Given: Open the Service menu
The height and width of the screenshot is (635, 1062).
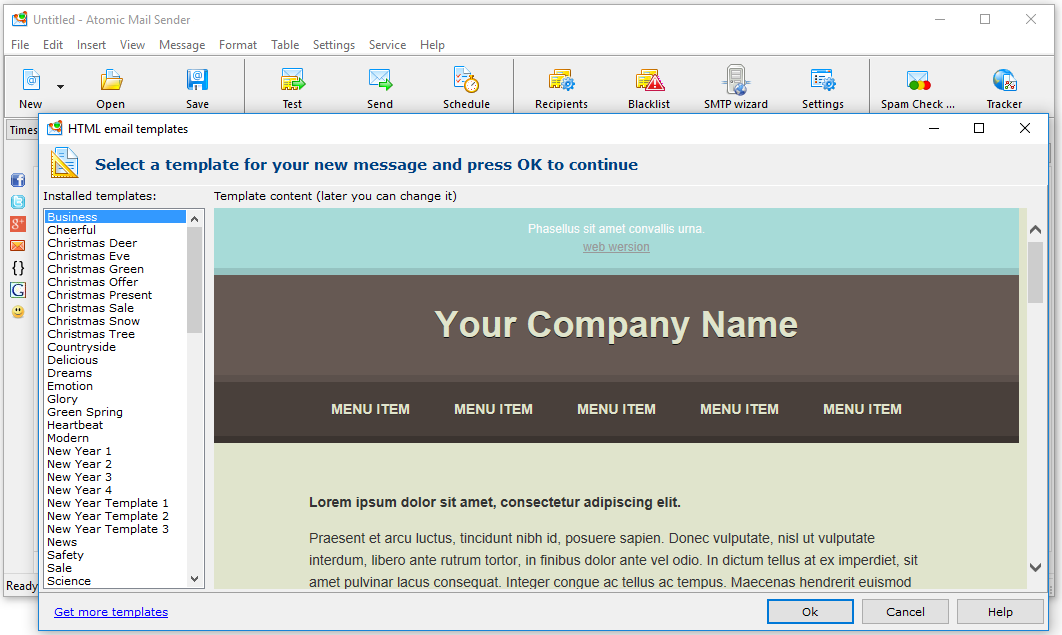Looking at the screenshot, I should tap(387, 45).
